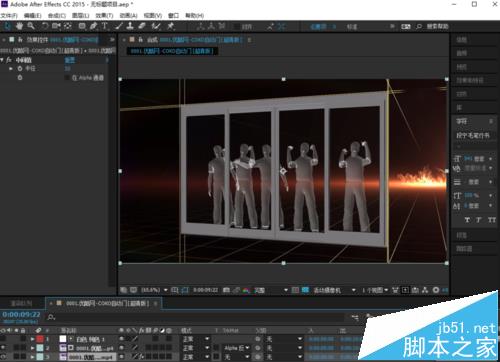The height and width of the screenshot is (362, 500).
Task: Toggle preserve transparency box on layer 2
Action: pos(216,348)
